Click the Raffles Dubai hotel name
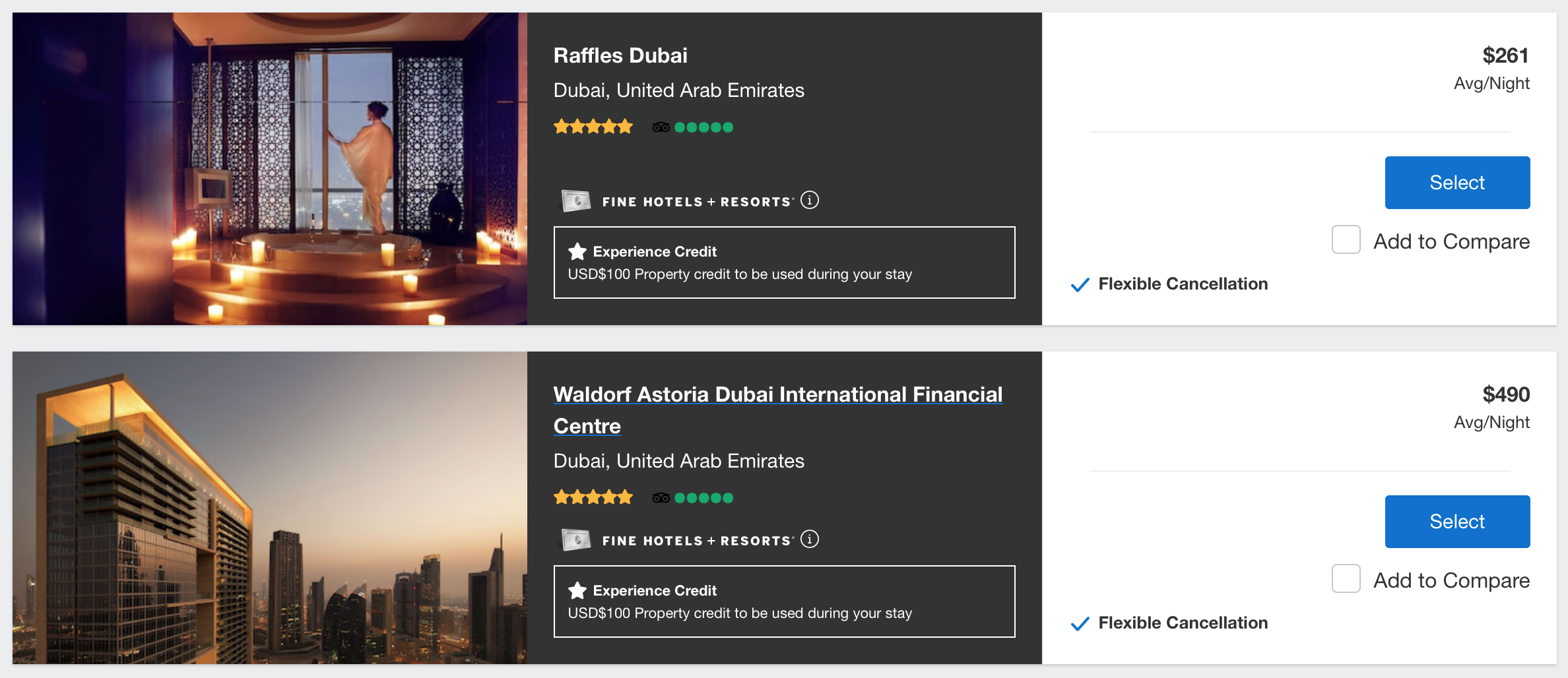1568x678 pixels. [620, 55]
